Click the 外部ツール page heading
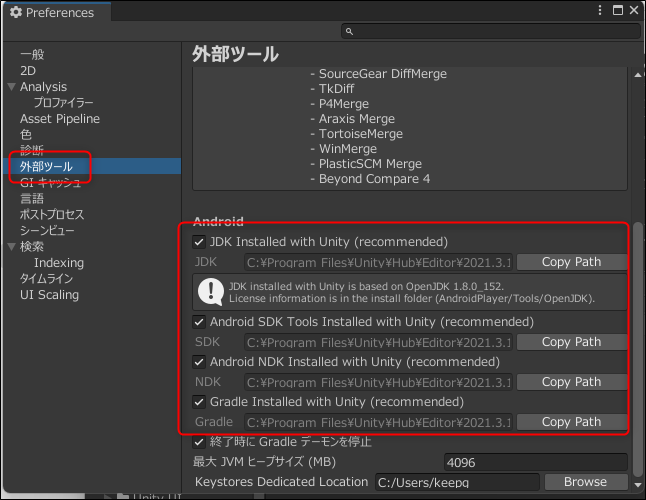The height and width of the screenshot is (500, 646). (235, 54)
